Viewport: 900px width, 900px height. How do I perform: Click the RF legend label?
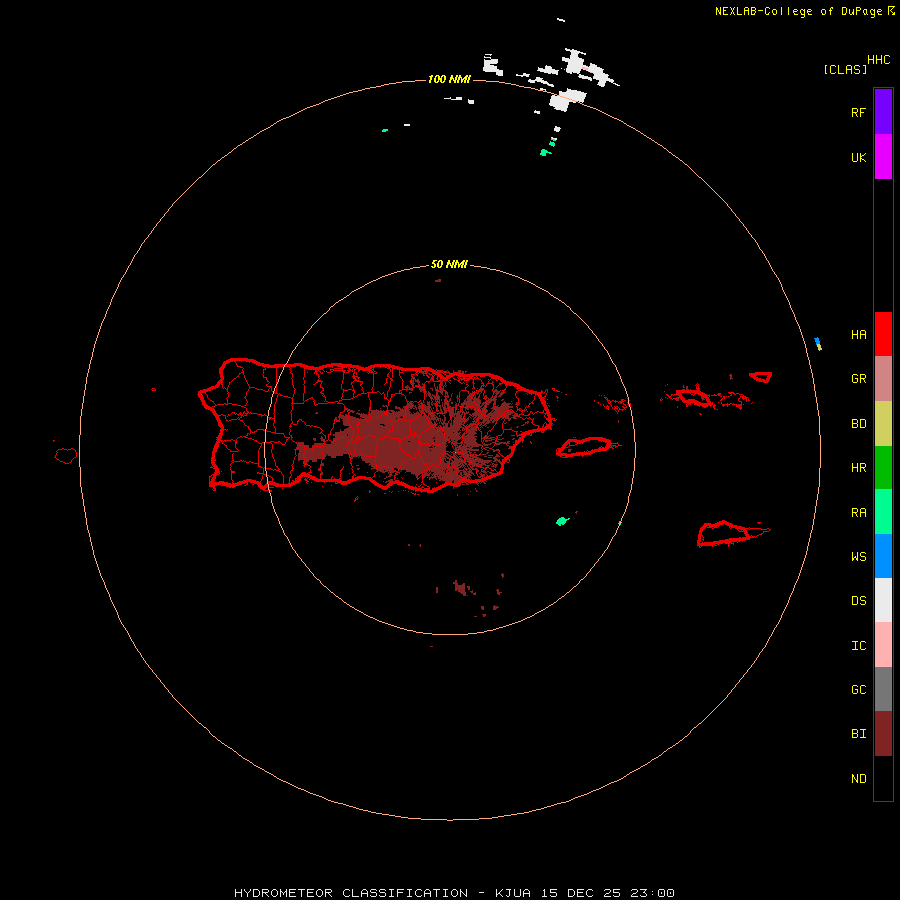[858, 112]
